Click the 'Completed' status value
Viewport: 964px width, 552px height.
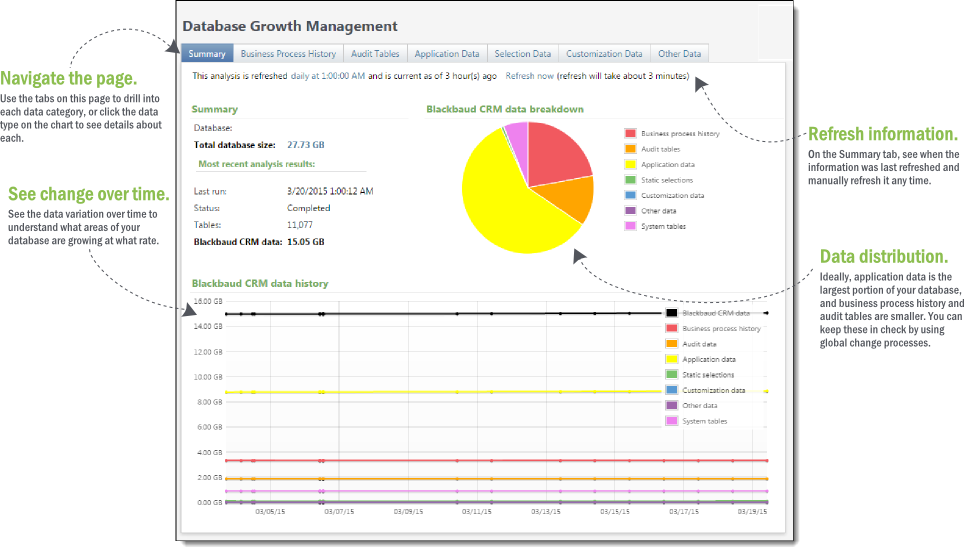point(309,208)
